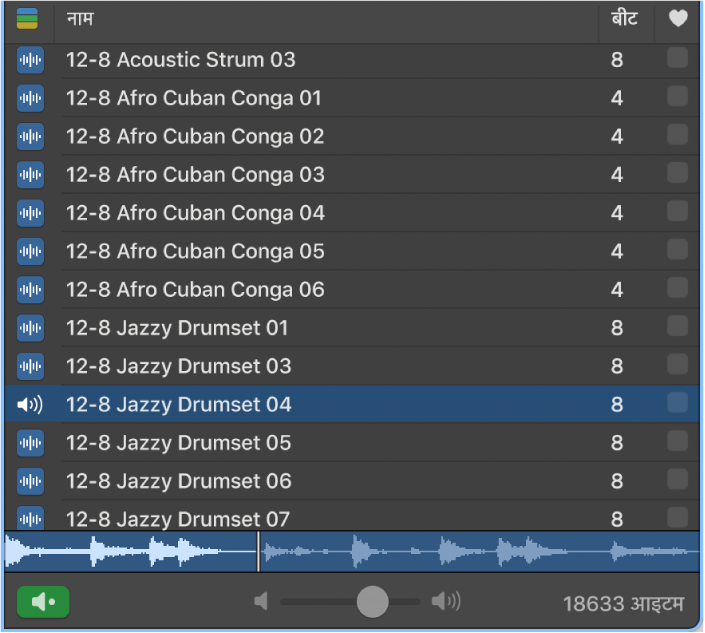The height and width of the screenshot is (633, 705).
Task: Select the 12-8 Afro Cuban Conga 02 loop
Action: 195,136
